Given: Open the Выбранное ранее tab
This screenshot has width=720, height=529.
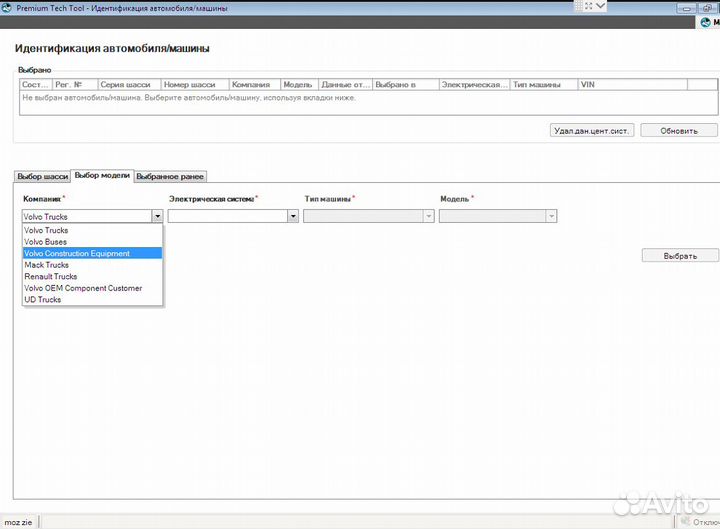Looking at the screenshot, I should click(x=170, y=176).
